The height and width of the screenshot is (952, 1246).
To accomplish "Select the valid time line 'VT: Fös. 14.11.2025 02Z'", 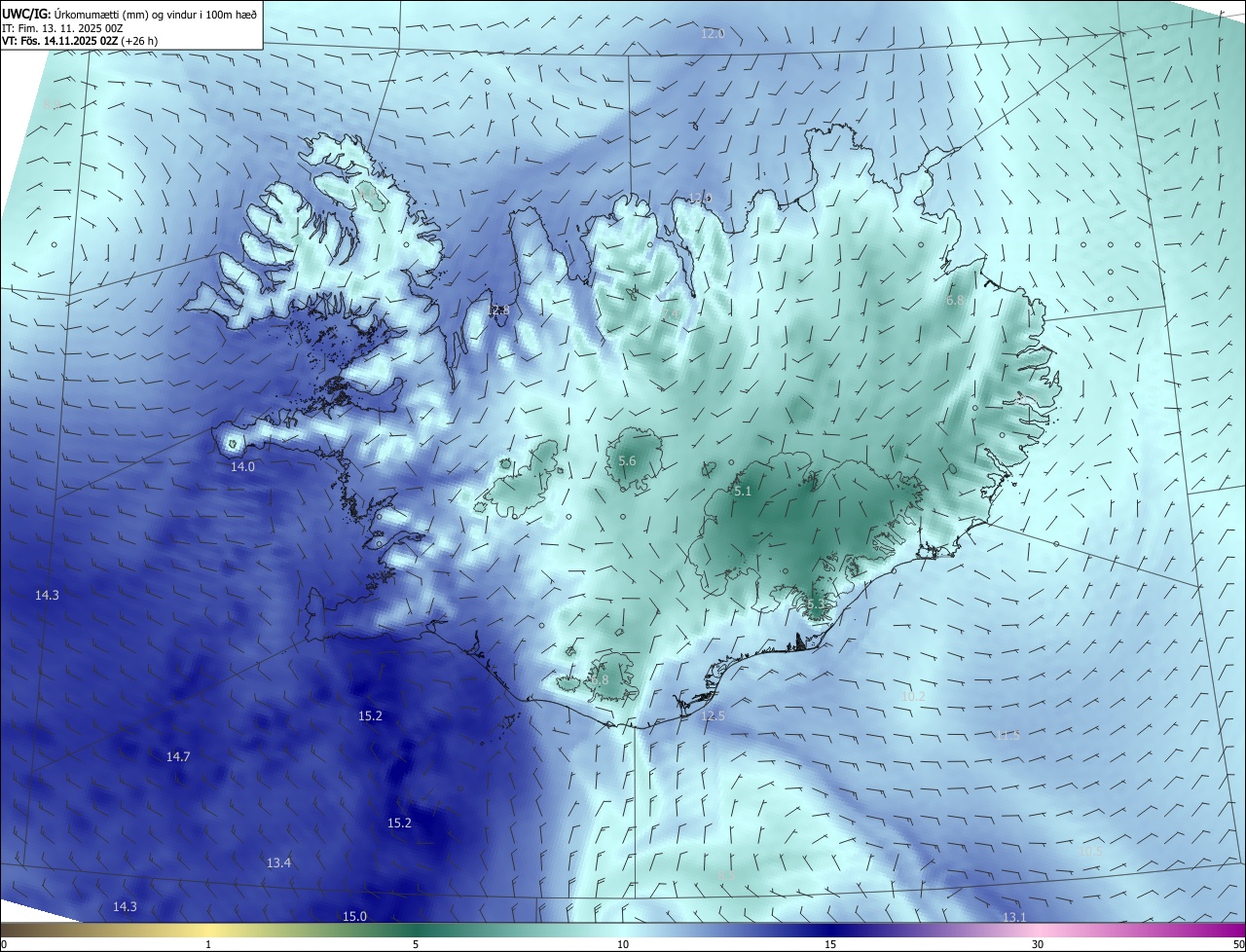I will click(x=80, y=41).
